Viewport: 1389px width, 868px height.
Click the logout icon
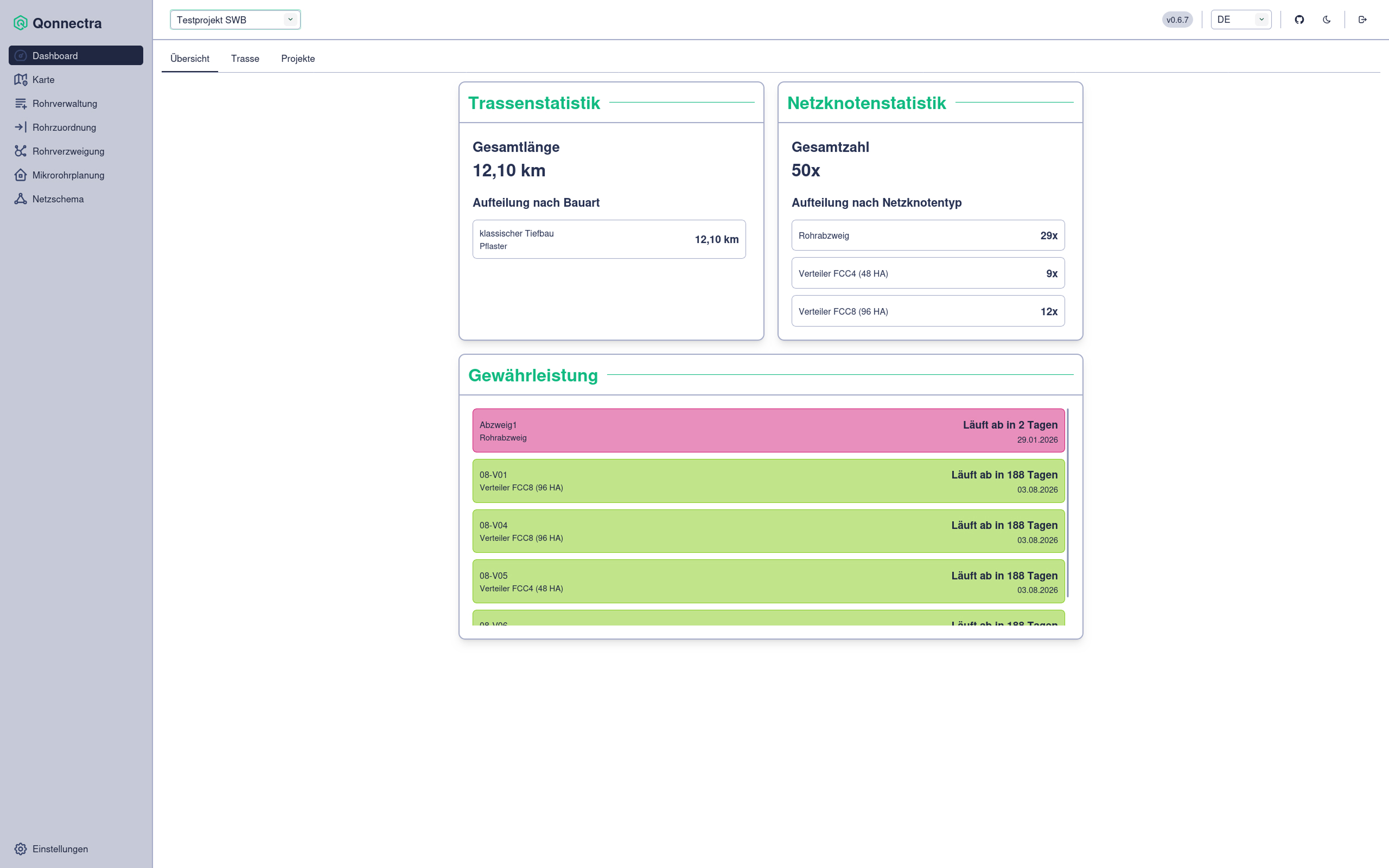1362,19
